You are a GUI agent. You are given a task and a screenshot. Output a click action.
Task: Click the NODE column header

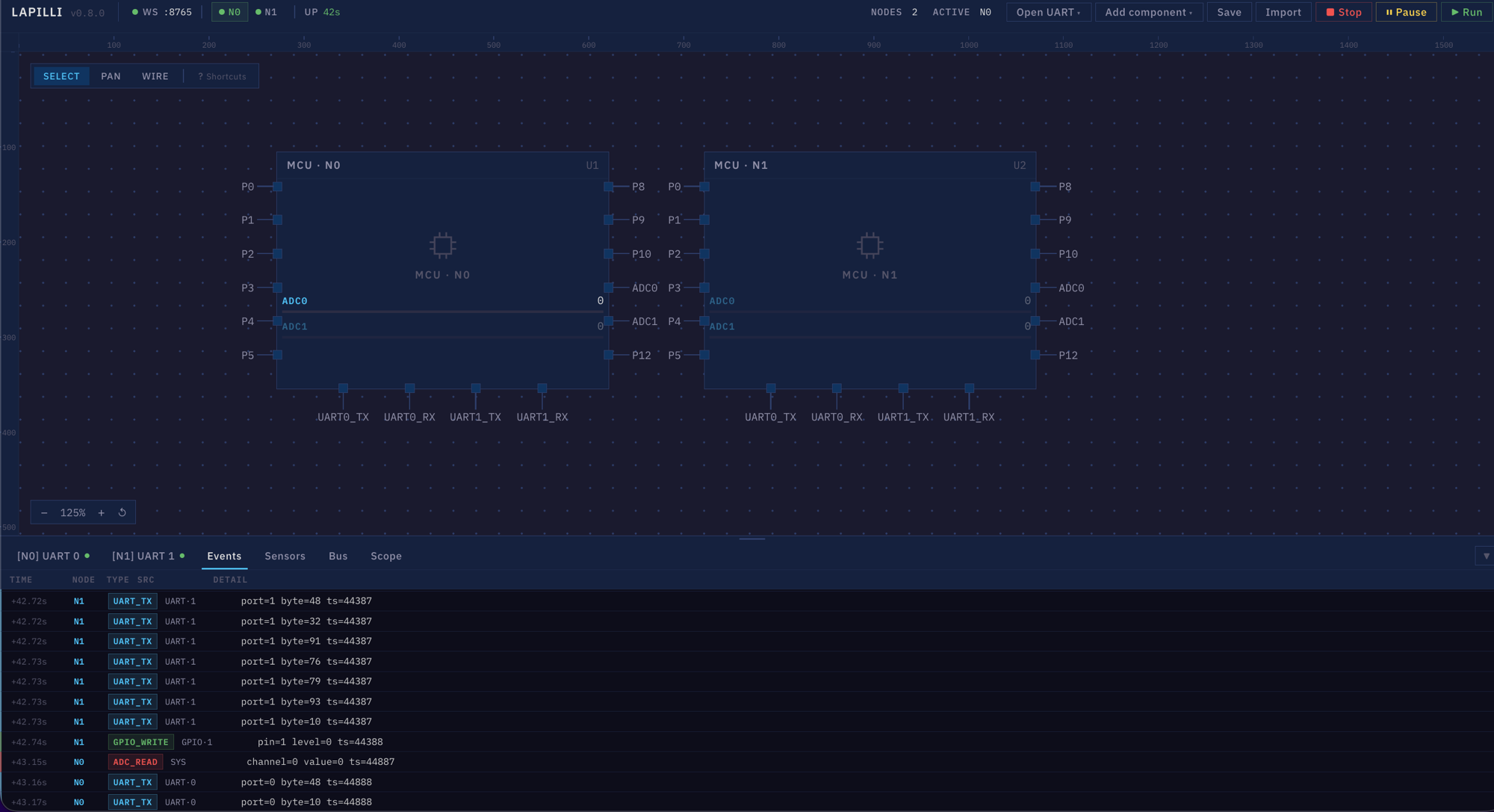pos(84,580)
